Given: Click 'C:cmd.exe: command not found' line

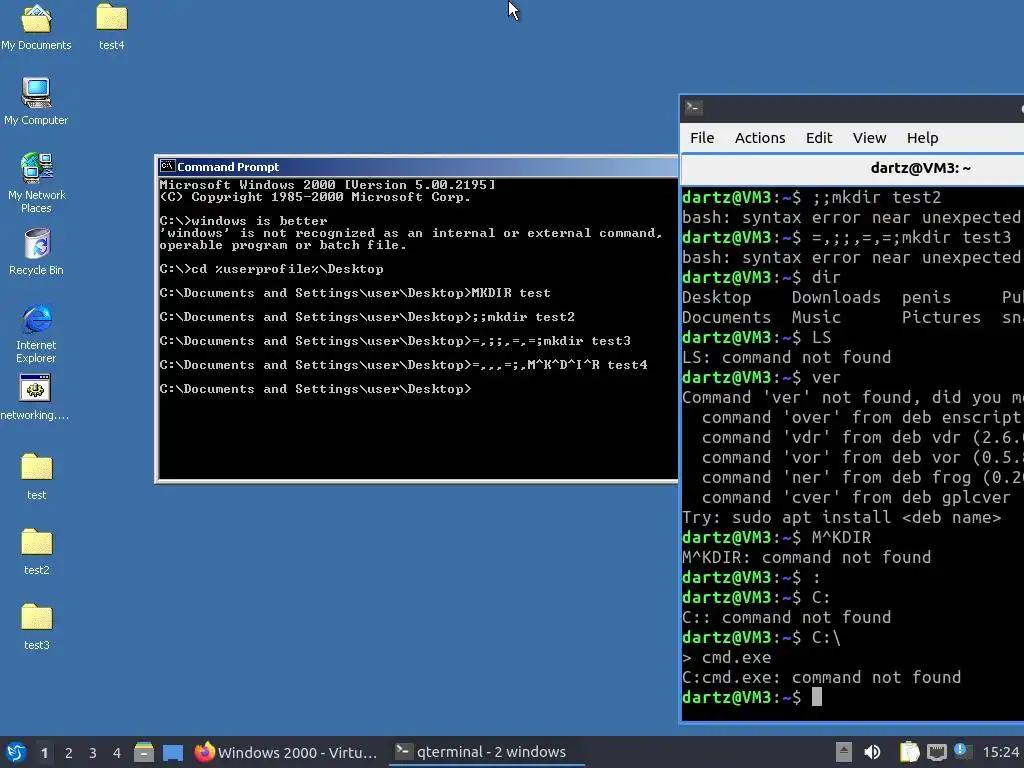Looking at the screenshot, I should pyautogui.click(x=822, y=677).
